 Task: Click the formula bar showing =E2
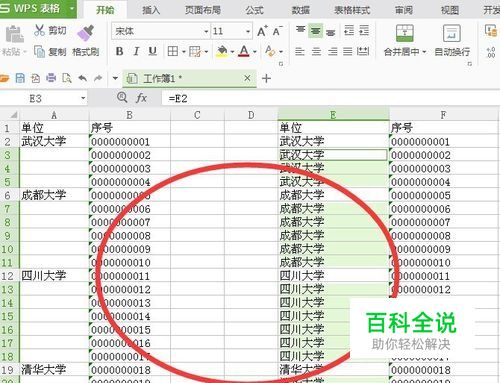click(331, 98)
